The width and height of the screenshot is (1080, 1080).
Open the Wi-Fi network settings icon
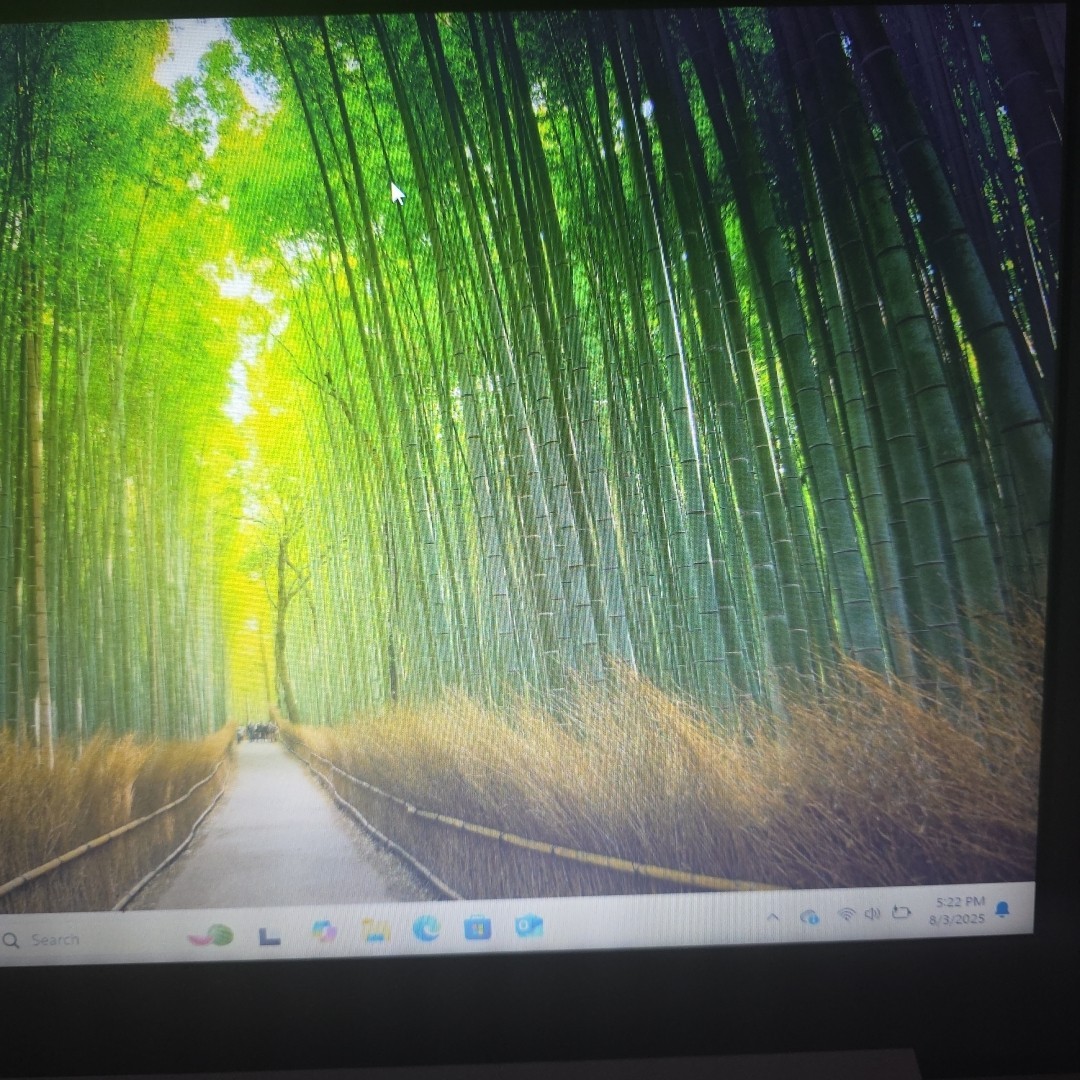(x=847, y=915)
